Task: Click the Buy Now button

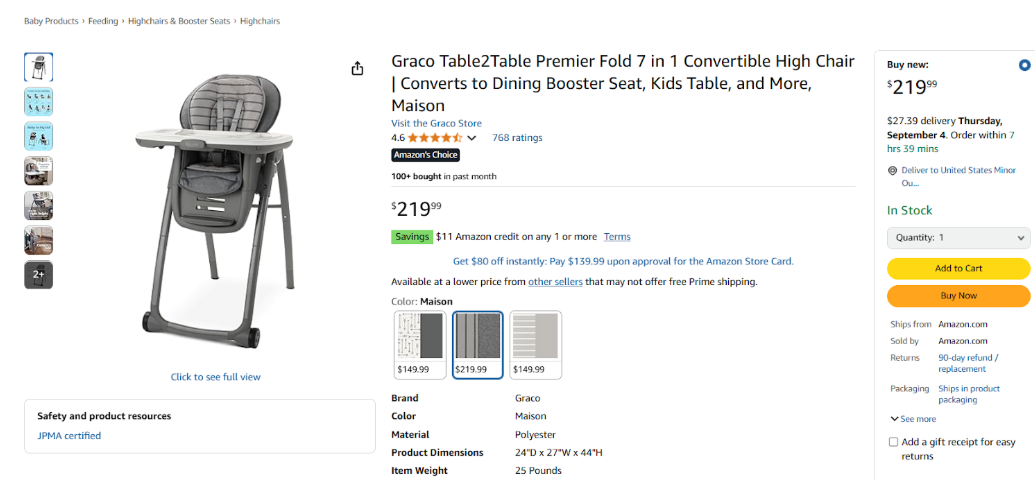Action: (x=958, y=296)
